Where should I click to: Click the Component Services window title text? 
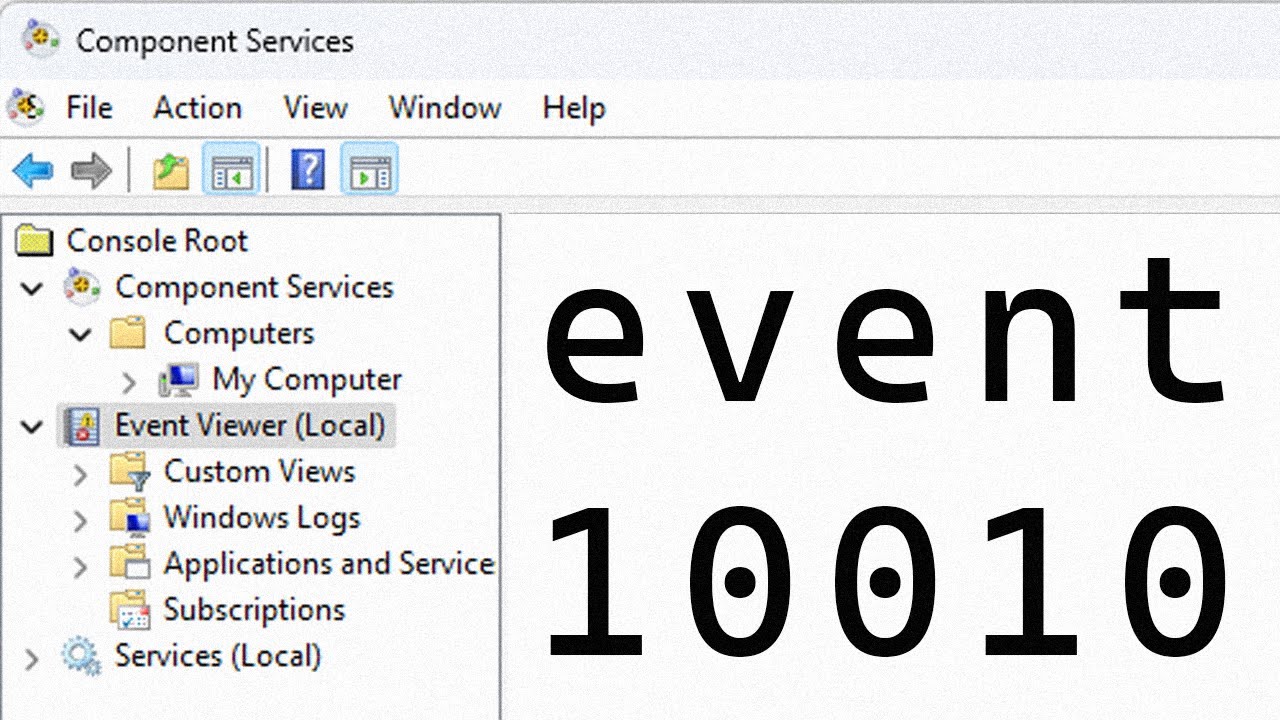click(215, 41)
